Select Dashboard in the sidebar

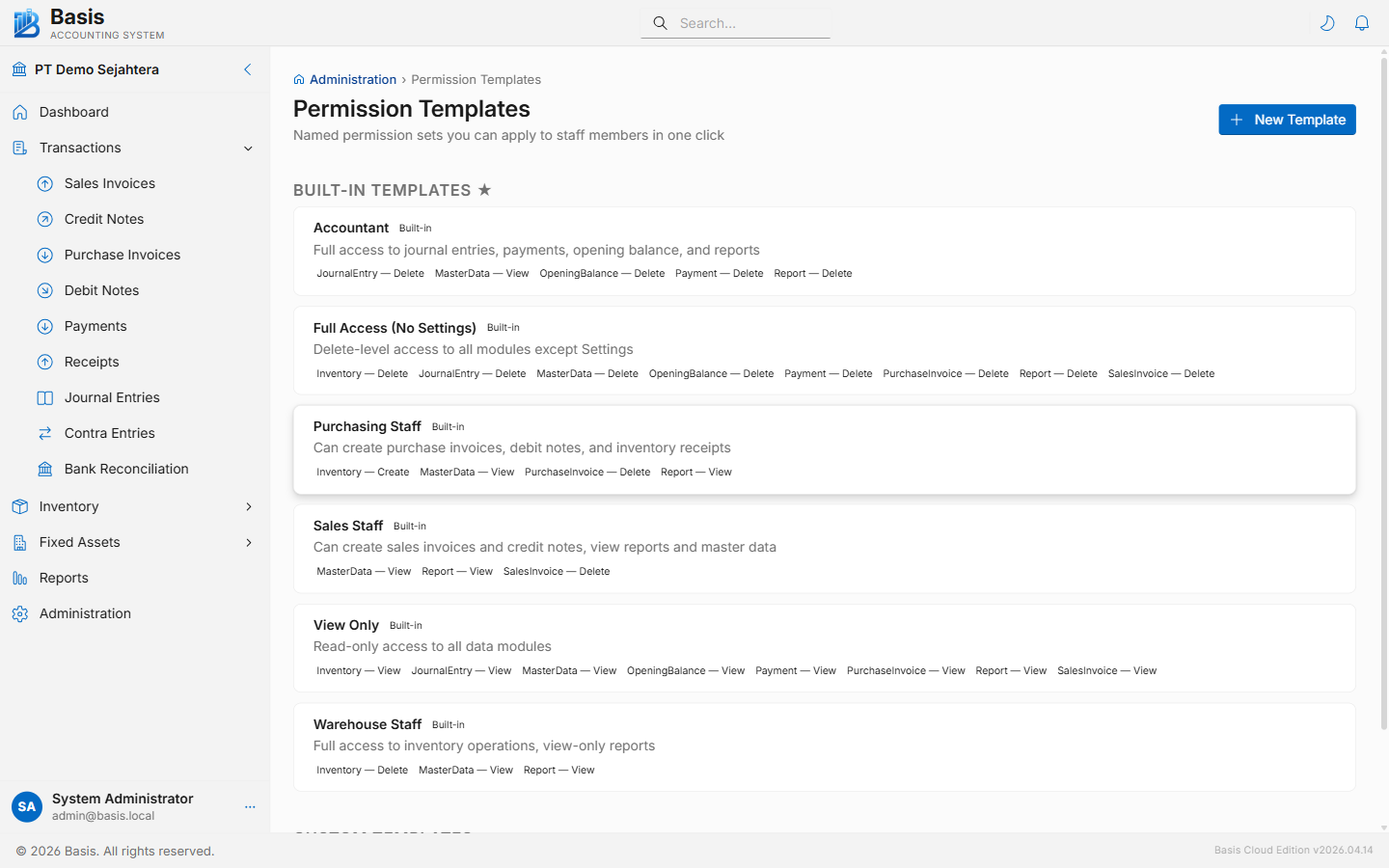point(72,112)
